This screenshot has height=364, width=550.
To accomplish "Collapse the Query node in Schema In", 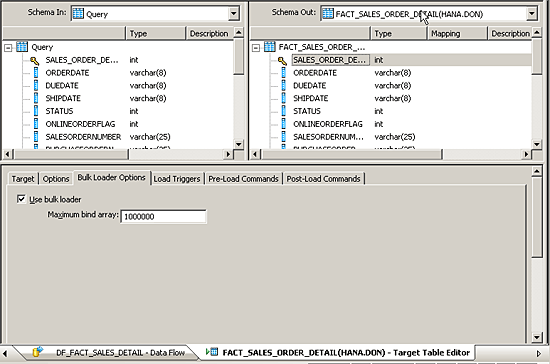I will (x=8, y=48).
